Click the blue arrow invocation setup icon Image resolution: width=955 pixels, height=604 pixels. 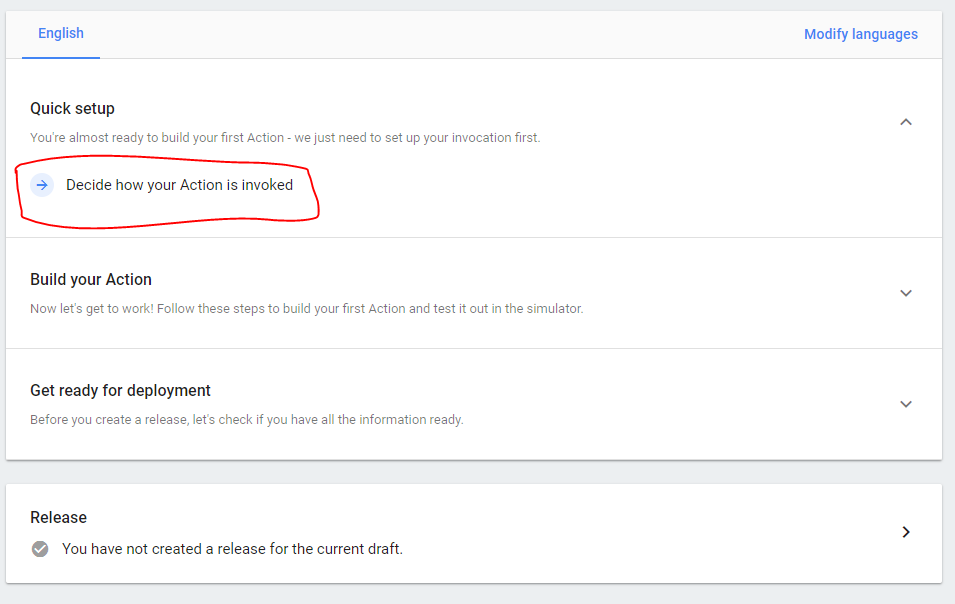(x=41, y=184)
